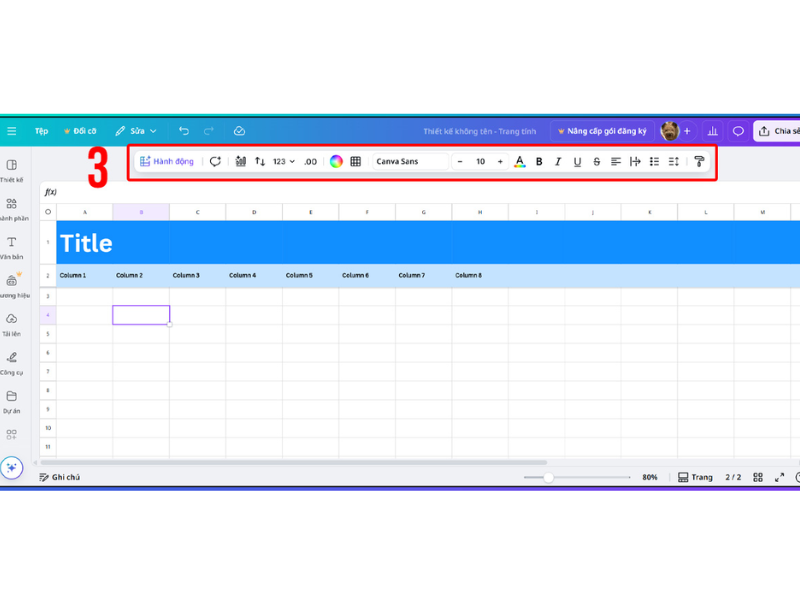Toggle strikethrough formatting
The height and width of the screenshot is (600, 800).
597,161
